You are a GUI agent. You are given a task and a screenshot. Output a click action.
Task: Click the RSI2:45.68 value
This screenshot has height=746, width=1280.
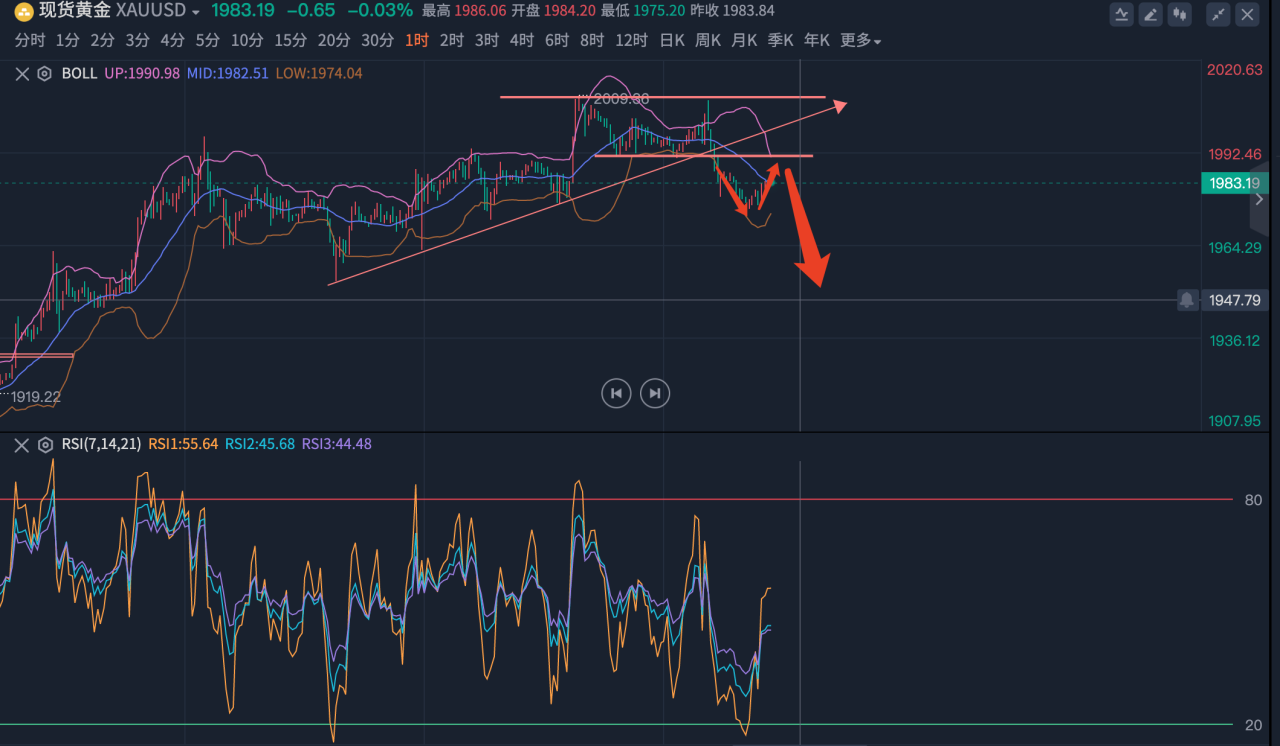(x=260, y=445)
